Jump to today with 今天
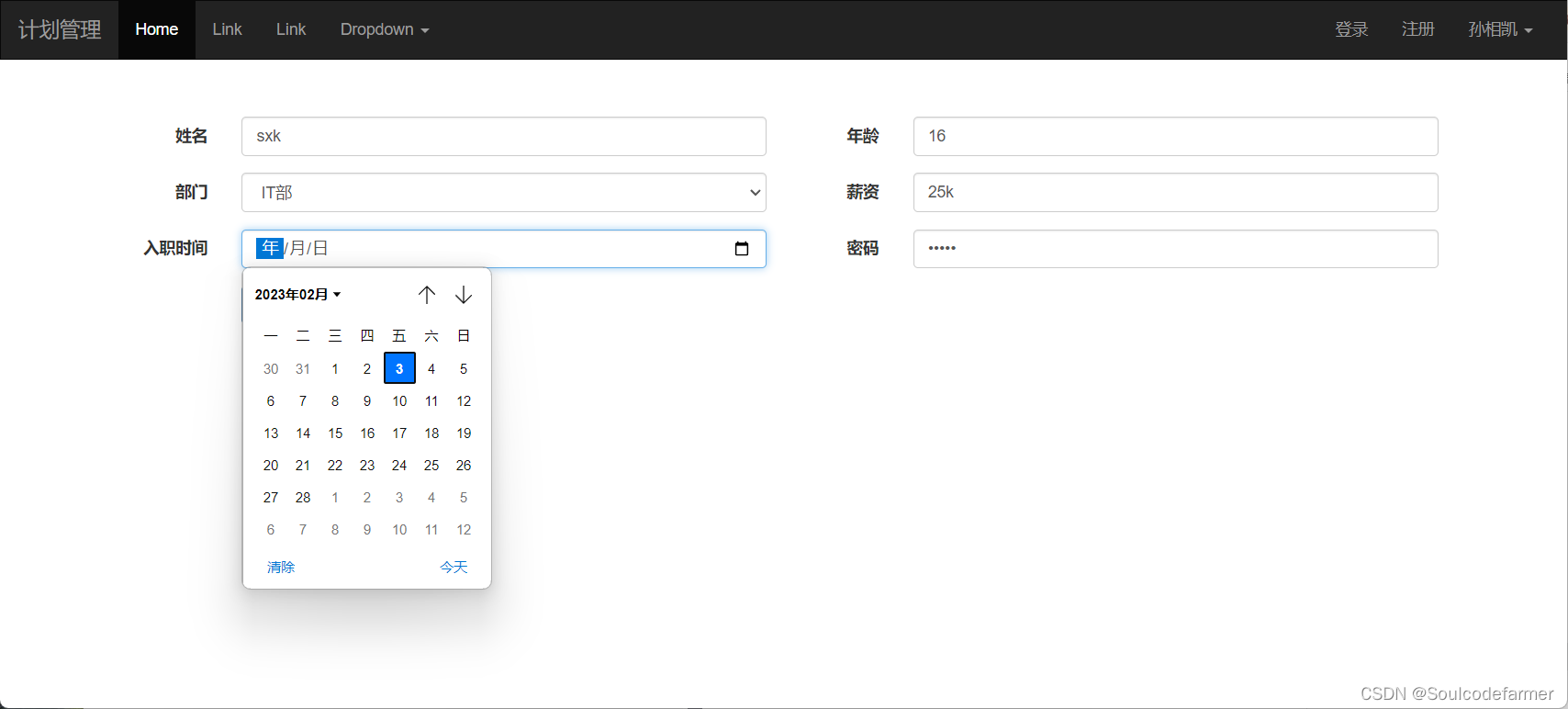The height and width of the screenshot is (709, 1568). click(454, 568)
